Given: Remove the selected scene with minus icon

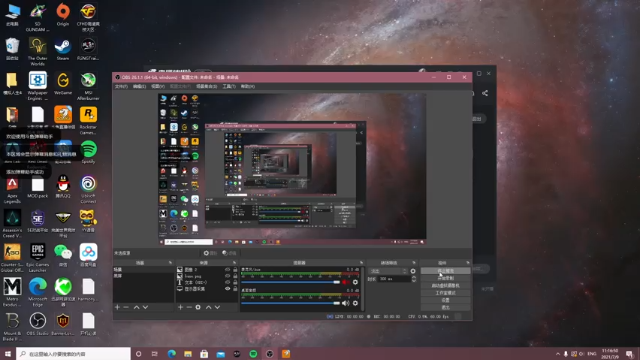Looking at the screenshot, I should coord(126,307).
